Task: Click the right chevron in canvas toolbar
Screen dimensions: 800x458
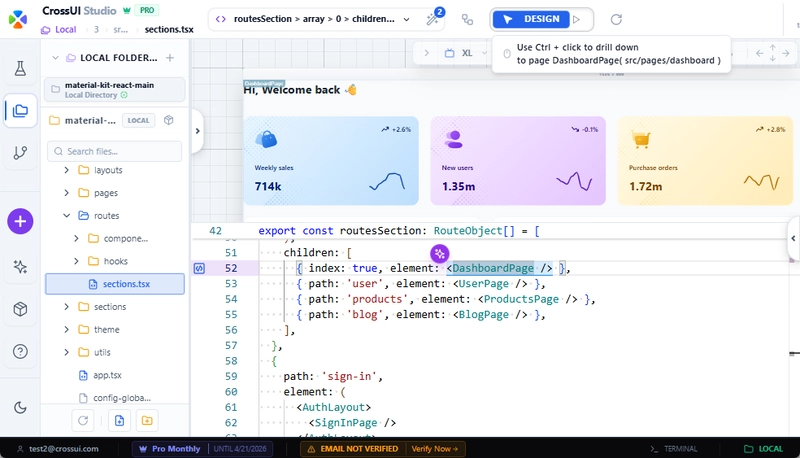Action: pyautogui.click(x=427, y=53)
